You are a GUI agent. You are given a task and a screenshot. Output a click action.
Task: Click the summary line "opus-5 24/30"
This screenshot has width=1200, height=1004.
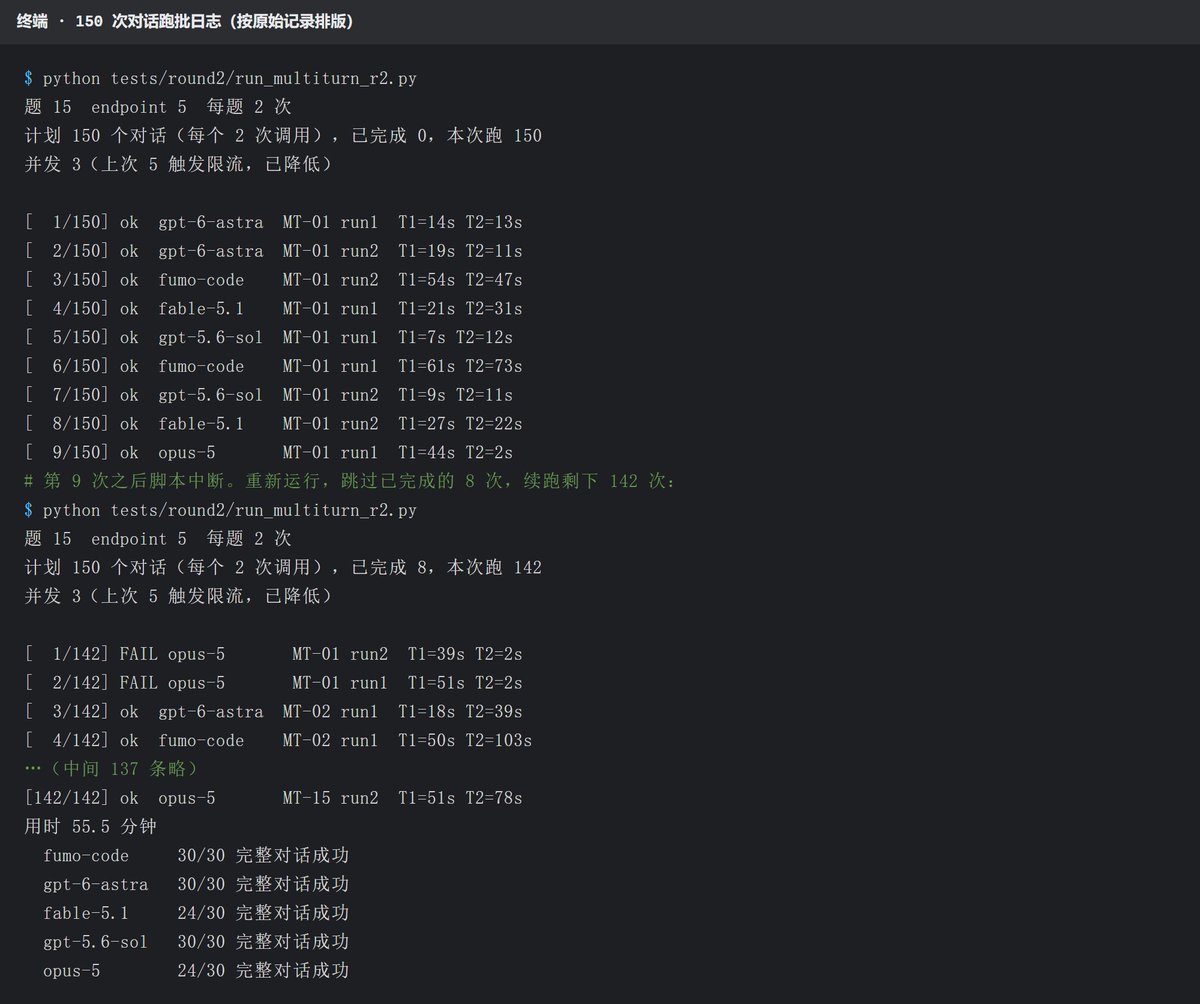click(196, 972)
